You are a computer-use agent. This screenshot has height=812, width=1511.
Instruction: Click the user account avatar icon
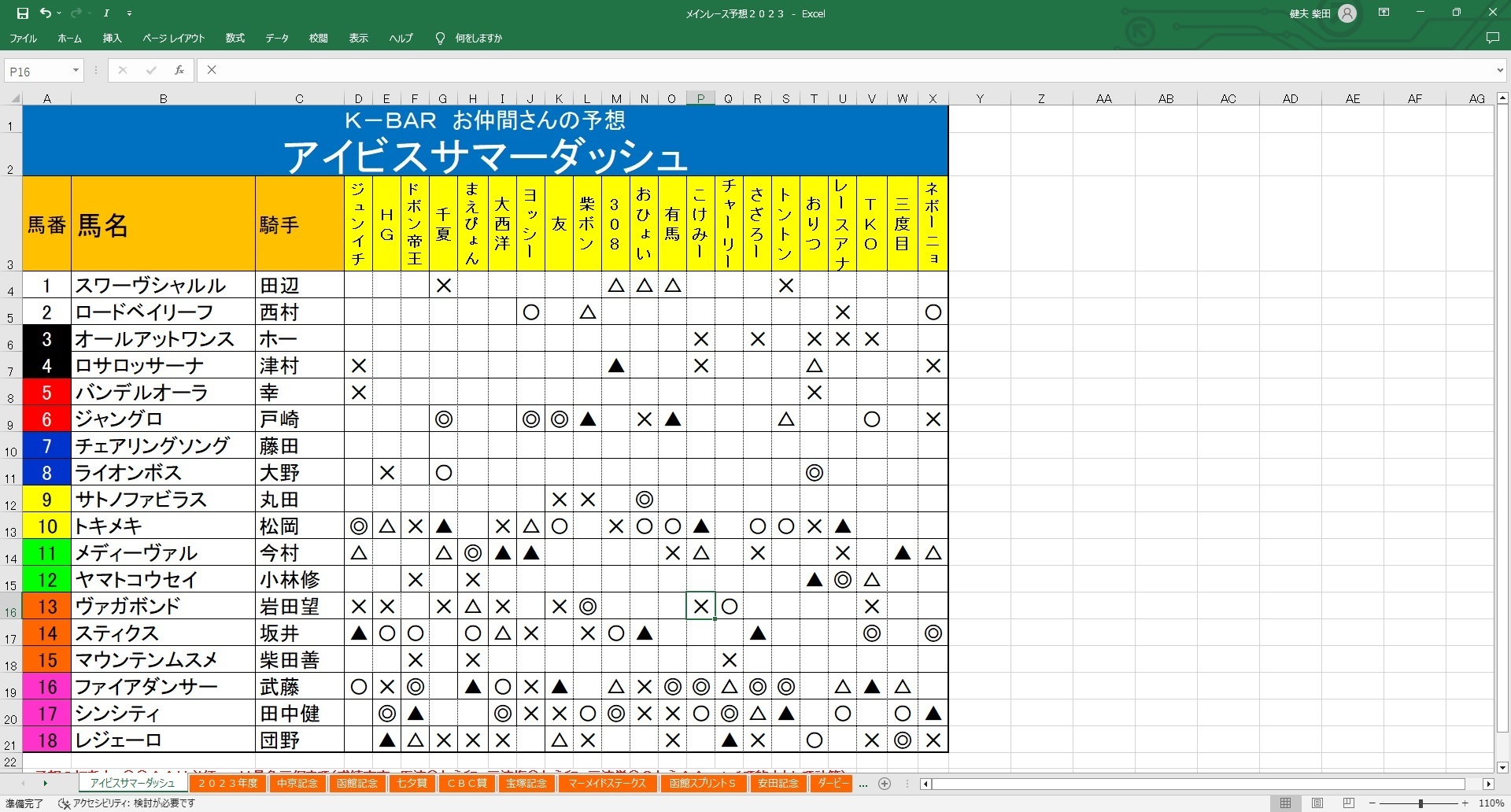pos(1347,13)
